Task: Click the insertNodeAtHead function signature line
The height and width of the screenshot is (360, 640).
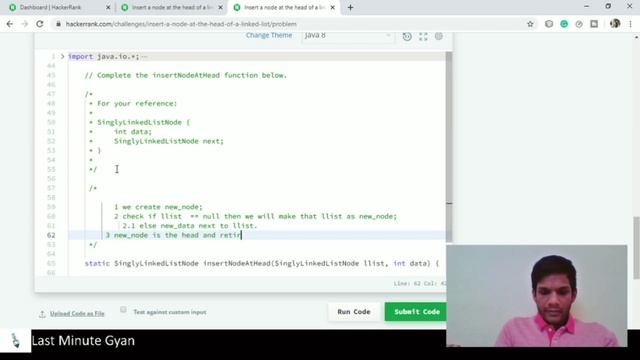Action: (262, 264)
